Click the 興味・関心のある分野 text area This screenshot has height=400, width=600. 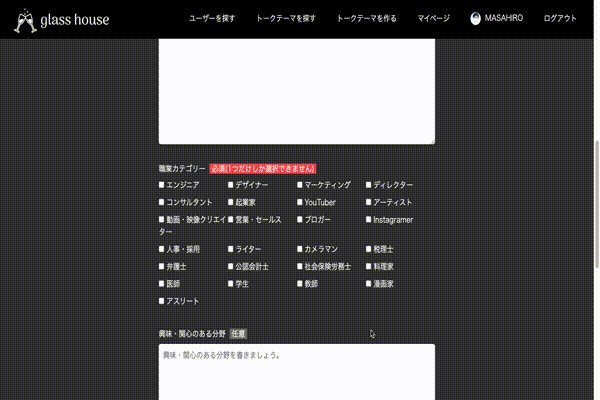point(297,372)
